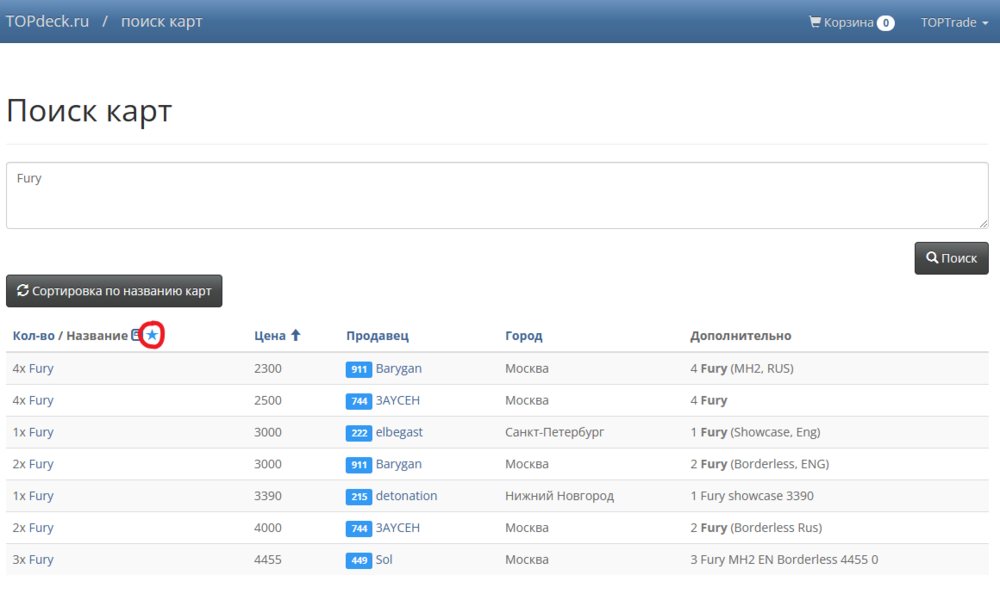This screenshot has height=600, width=1000.
Task: Open the TOPdeck.ru home link
Action: pos(47,22)
